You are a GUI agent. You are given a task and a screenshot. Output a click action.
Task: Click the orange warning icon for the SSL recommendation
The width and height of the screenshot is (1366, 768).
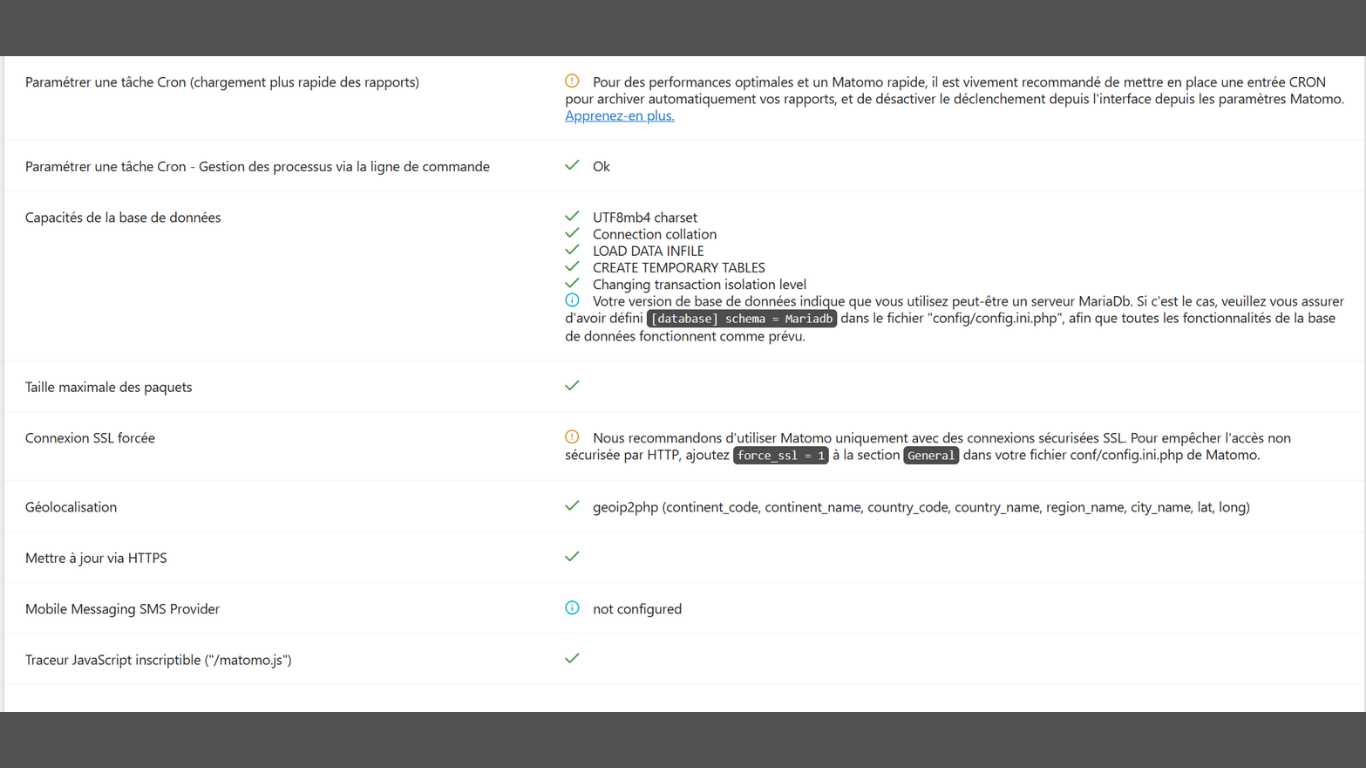pyautogui.click(x=572, y=437)
